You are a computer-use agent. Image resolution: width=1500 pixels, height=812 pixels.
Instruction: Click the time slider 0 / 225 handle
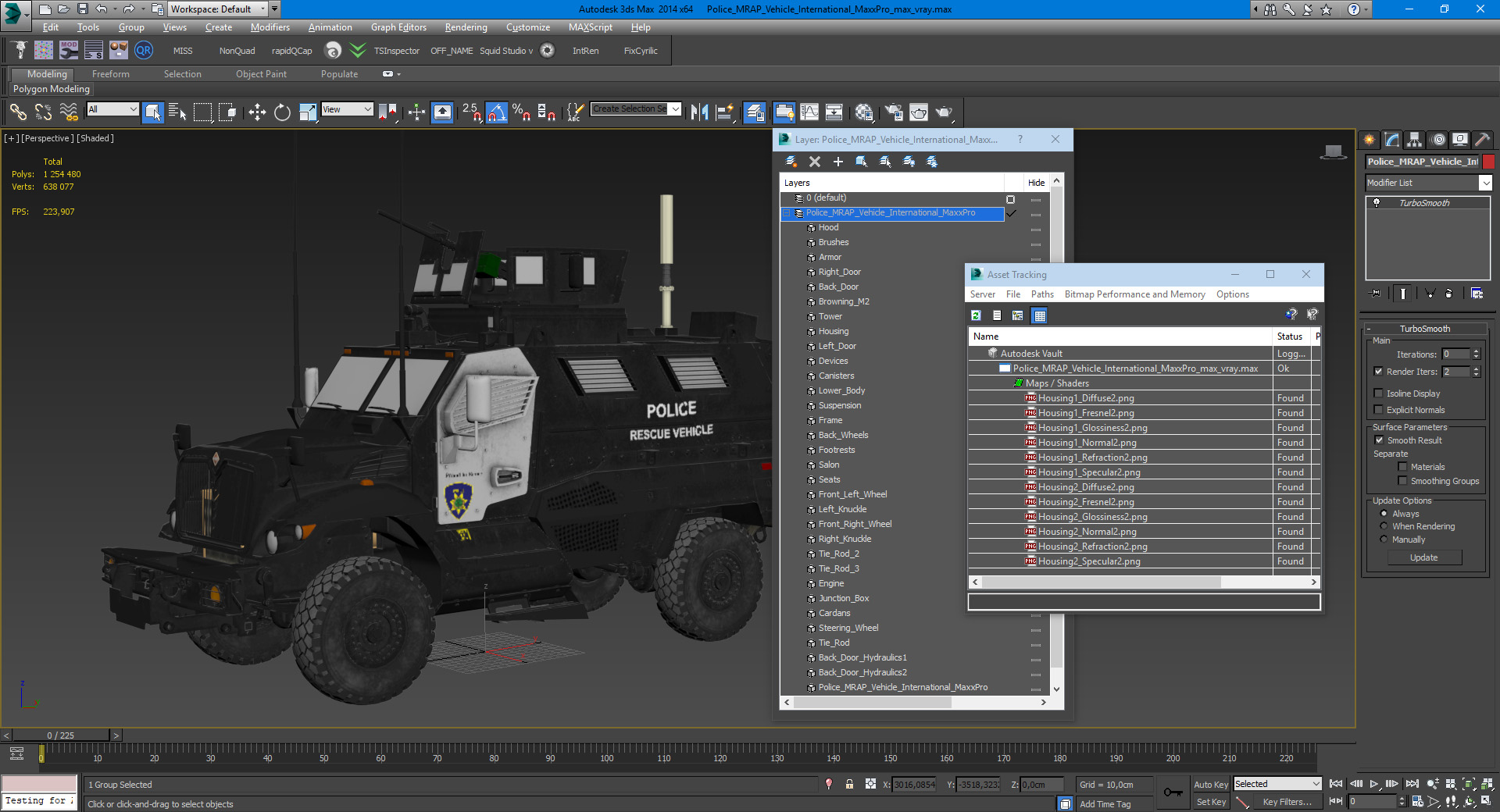click(x=61, y=735)
